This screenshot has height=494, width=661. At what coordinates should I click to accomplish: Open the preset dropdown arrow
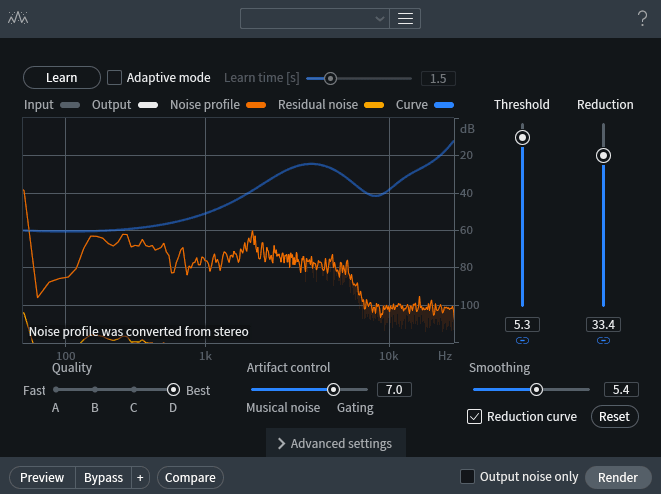(x=379, y=19)
